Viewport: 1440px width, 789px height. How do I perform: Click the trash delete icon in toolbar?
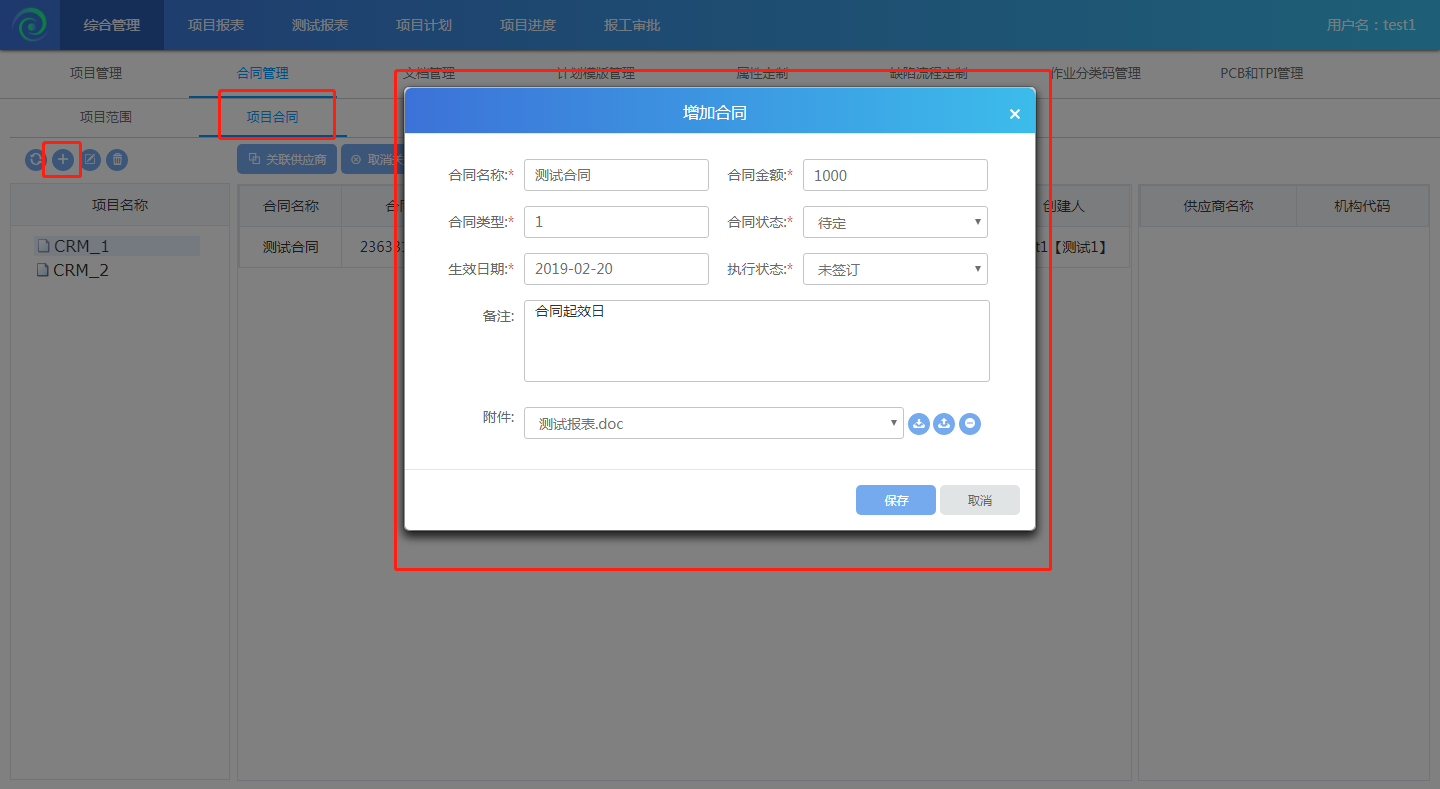[x=117, y=159]
